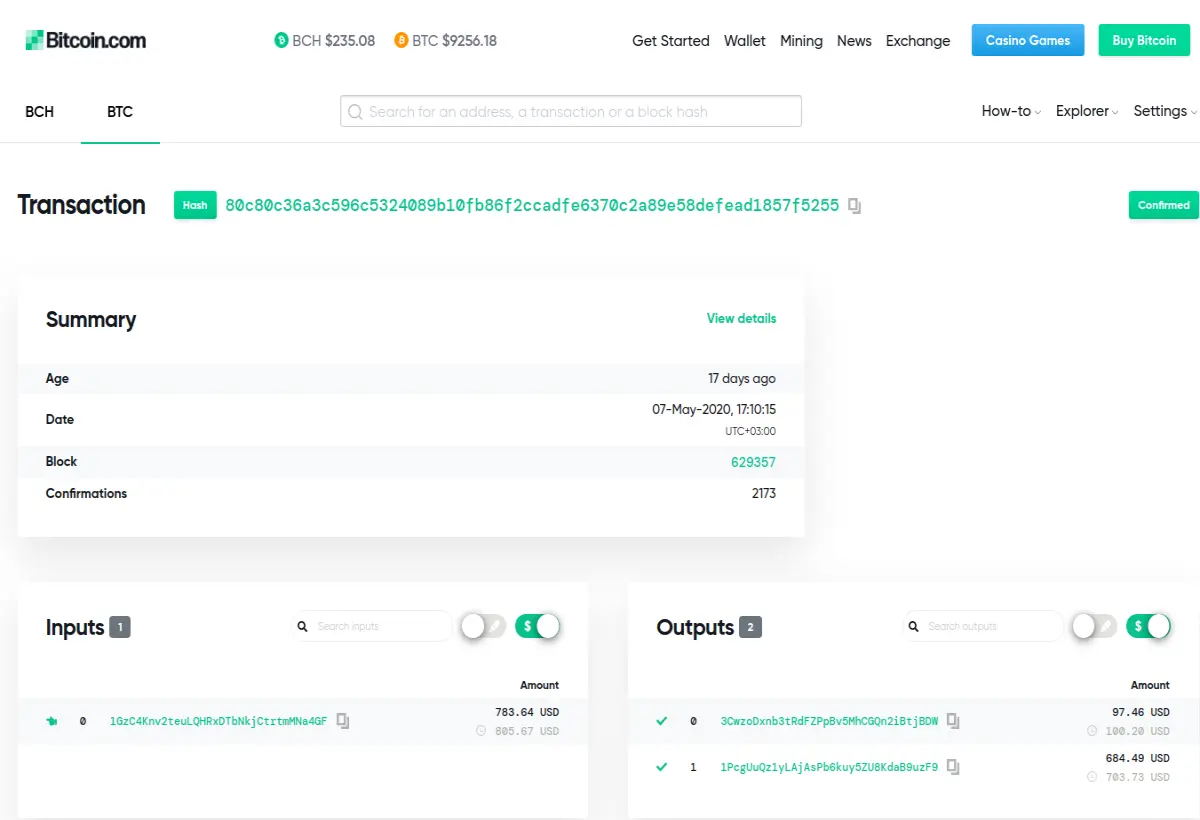The height and width of the screenshot is (820, 1200).
Task: Focus the address or transaction search field
Action: tap(571, 111)
